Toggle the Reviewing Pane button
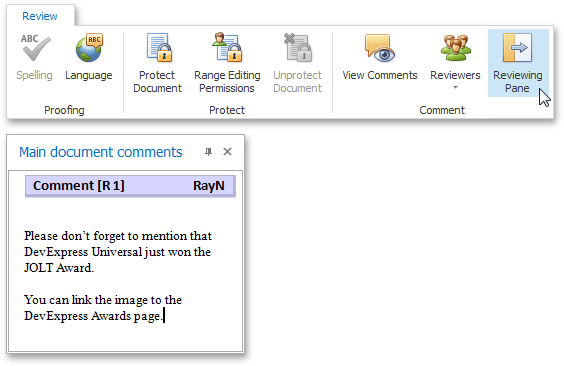This screenshot has height=366, width=564. (x=518, y=63)
